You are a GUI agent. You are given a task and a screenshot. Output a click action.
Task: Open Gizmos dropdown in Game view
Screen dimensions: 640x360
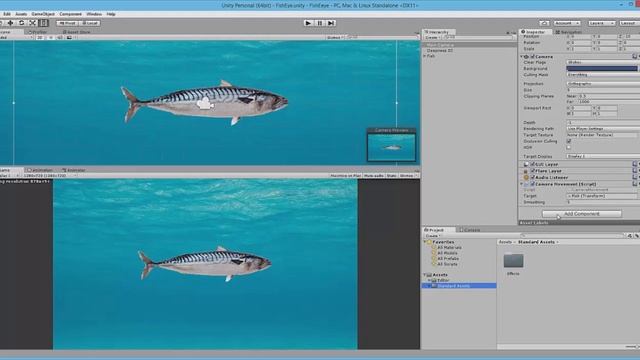point(408,176)
